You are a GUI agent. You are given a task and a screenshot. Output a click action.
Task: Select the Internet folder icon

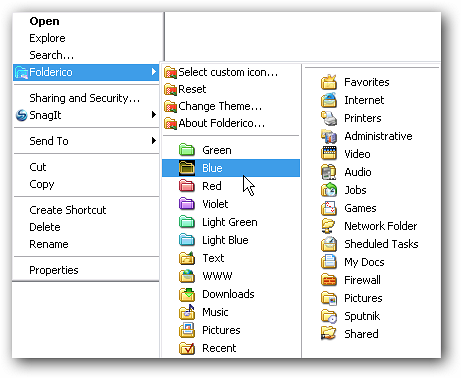coord(329,100)
